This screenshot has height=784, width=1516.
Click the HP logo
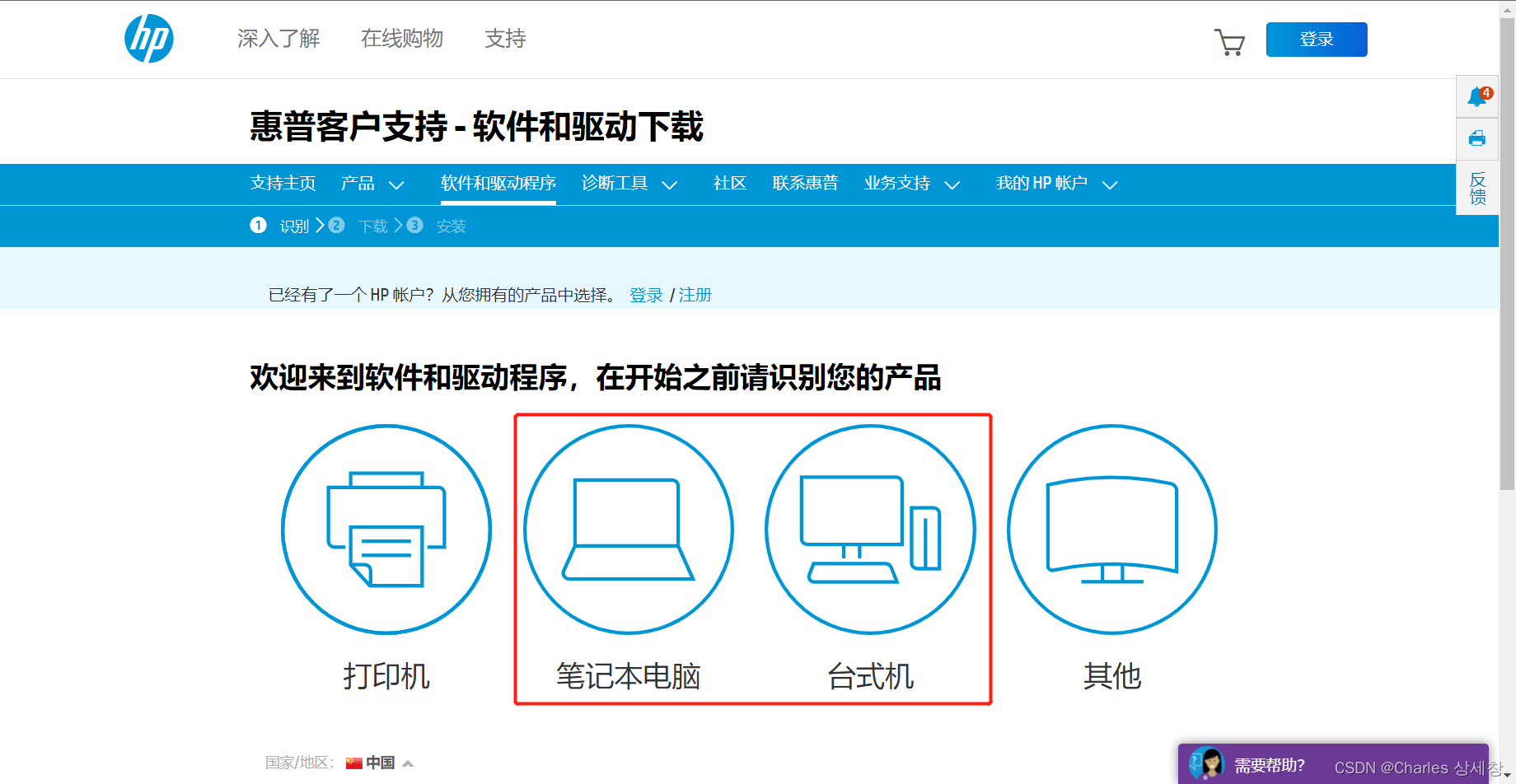point(149,39)
